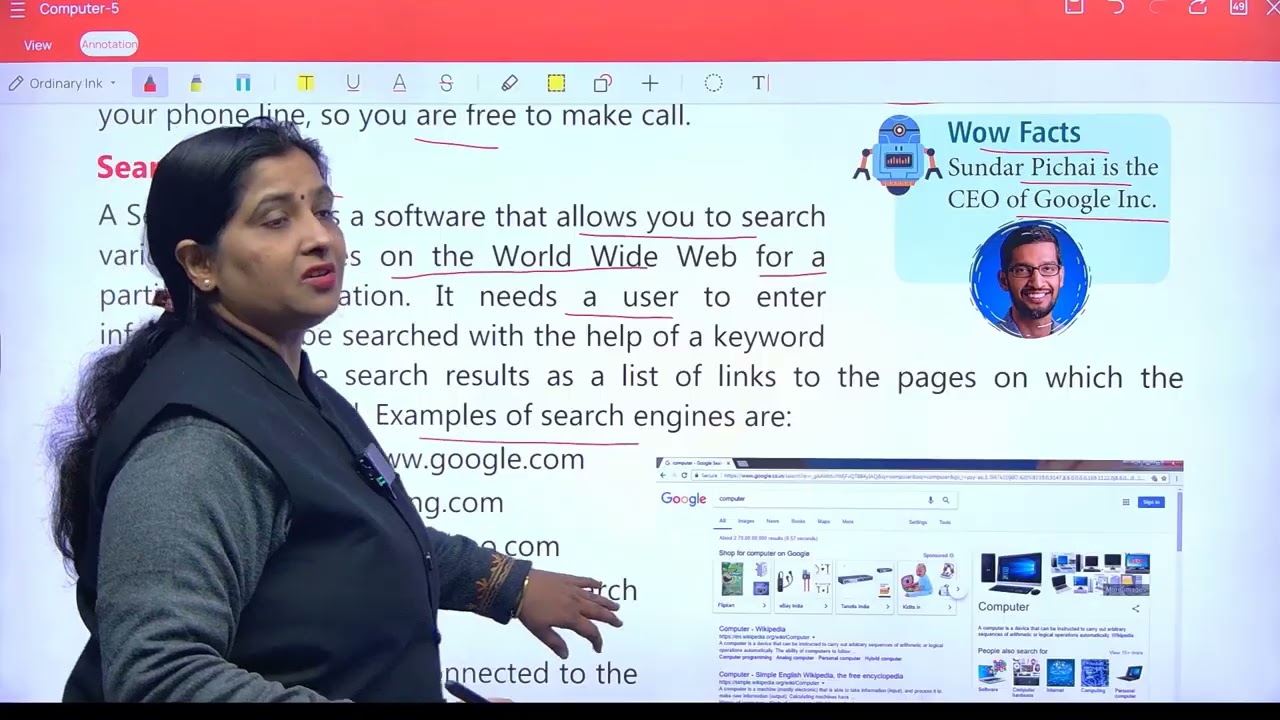Switch to the Annotation tab
Image resolution: width=1280 pixels, height=720 pixels.
pos(109,45)
